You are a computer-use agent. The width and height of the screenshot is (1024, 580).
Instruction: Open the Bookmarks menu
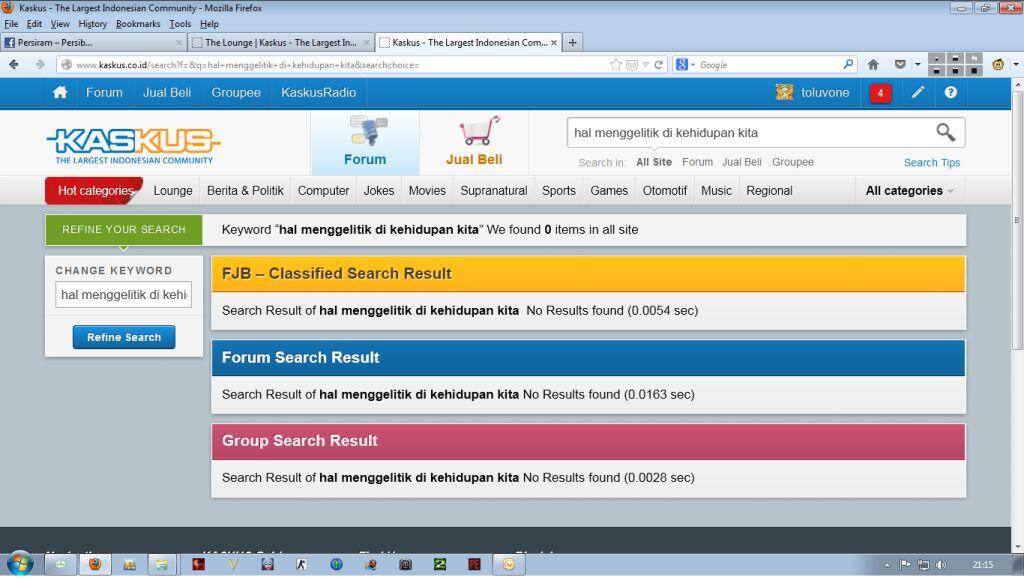click(138, 24)
